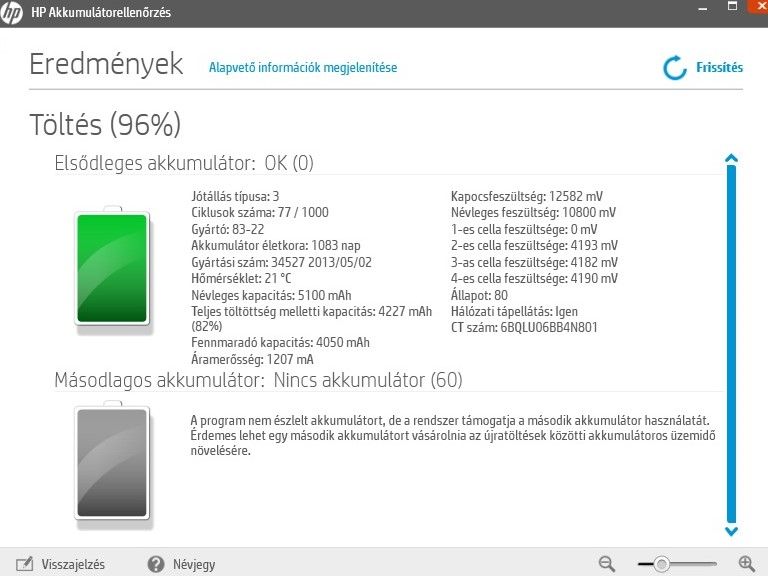Click the HP logo in title bar
Image resolution: width=768 pixels, height=576 pixels.
click(11, 12)
